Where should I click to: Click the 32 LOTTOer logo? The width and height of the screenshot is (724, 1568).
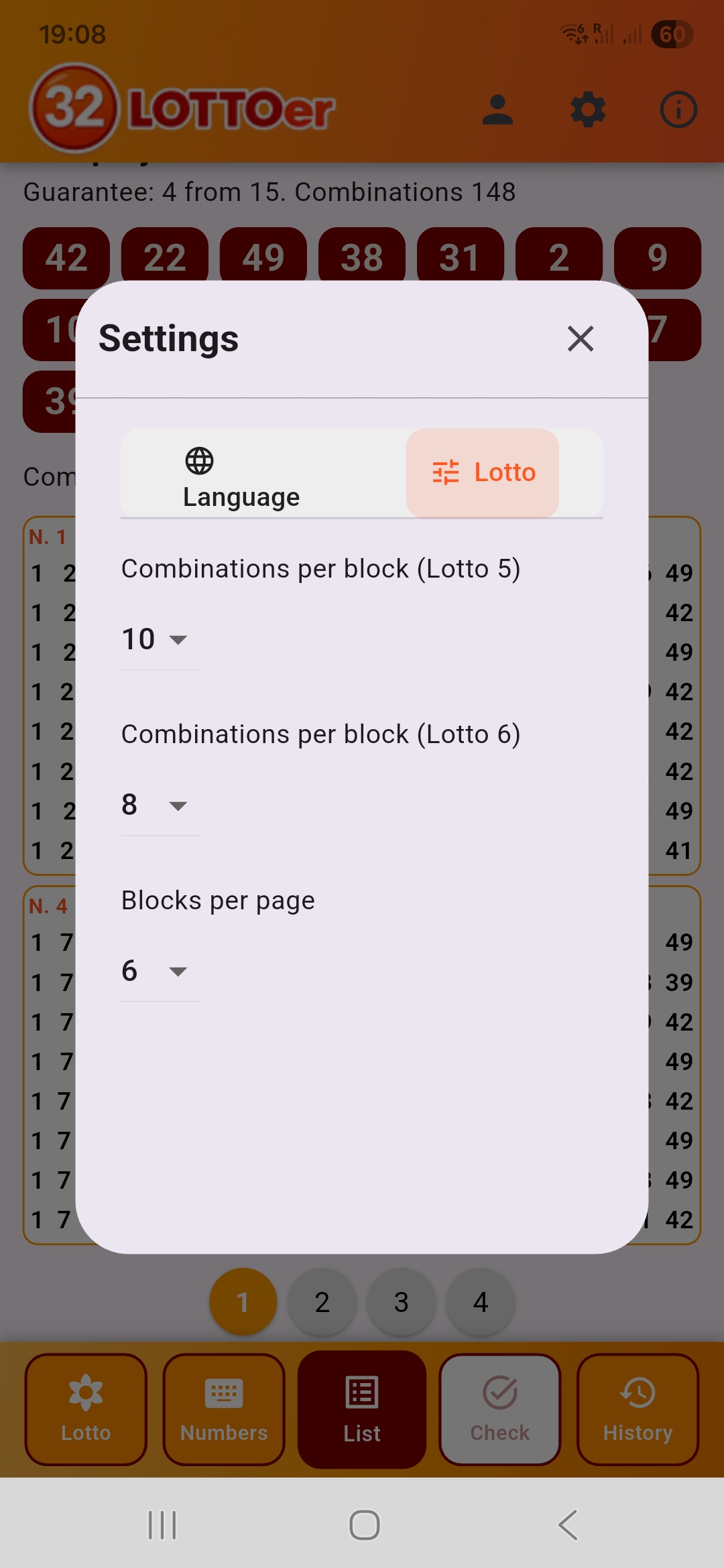click(x=182, y=109)
